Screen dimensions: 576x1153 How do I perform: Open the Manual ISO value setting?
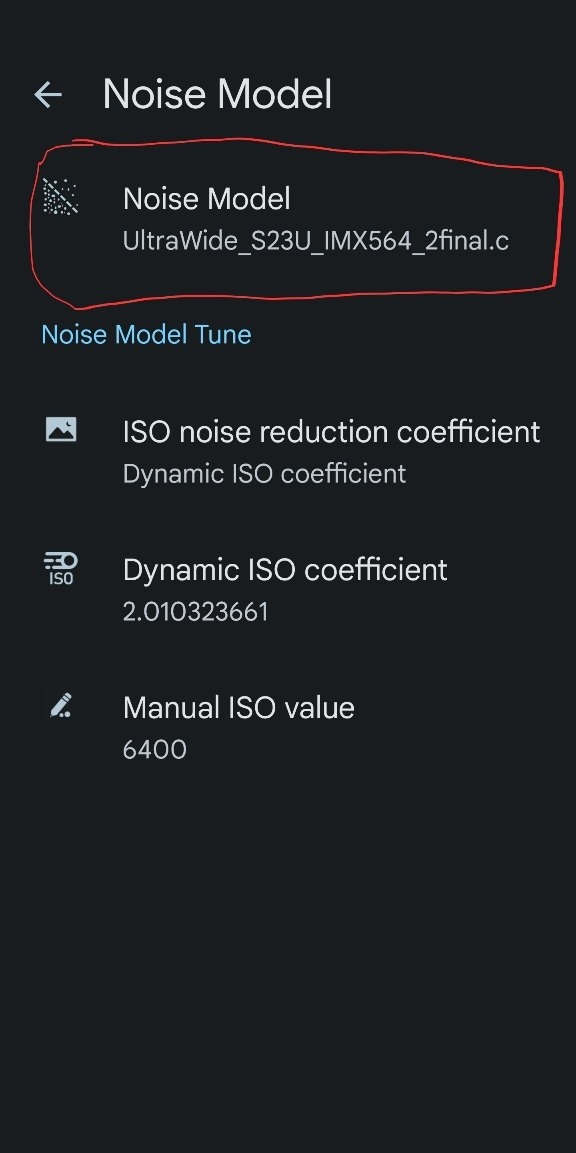pos(288,727)
